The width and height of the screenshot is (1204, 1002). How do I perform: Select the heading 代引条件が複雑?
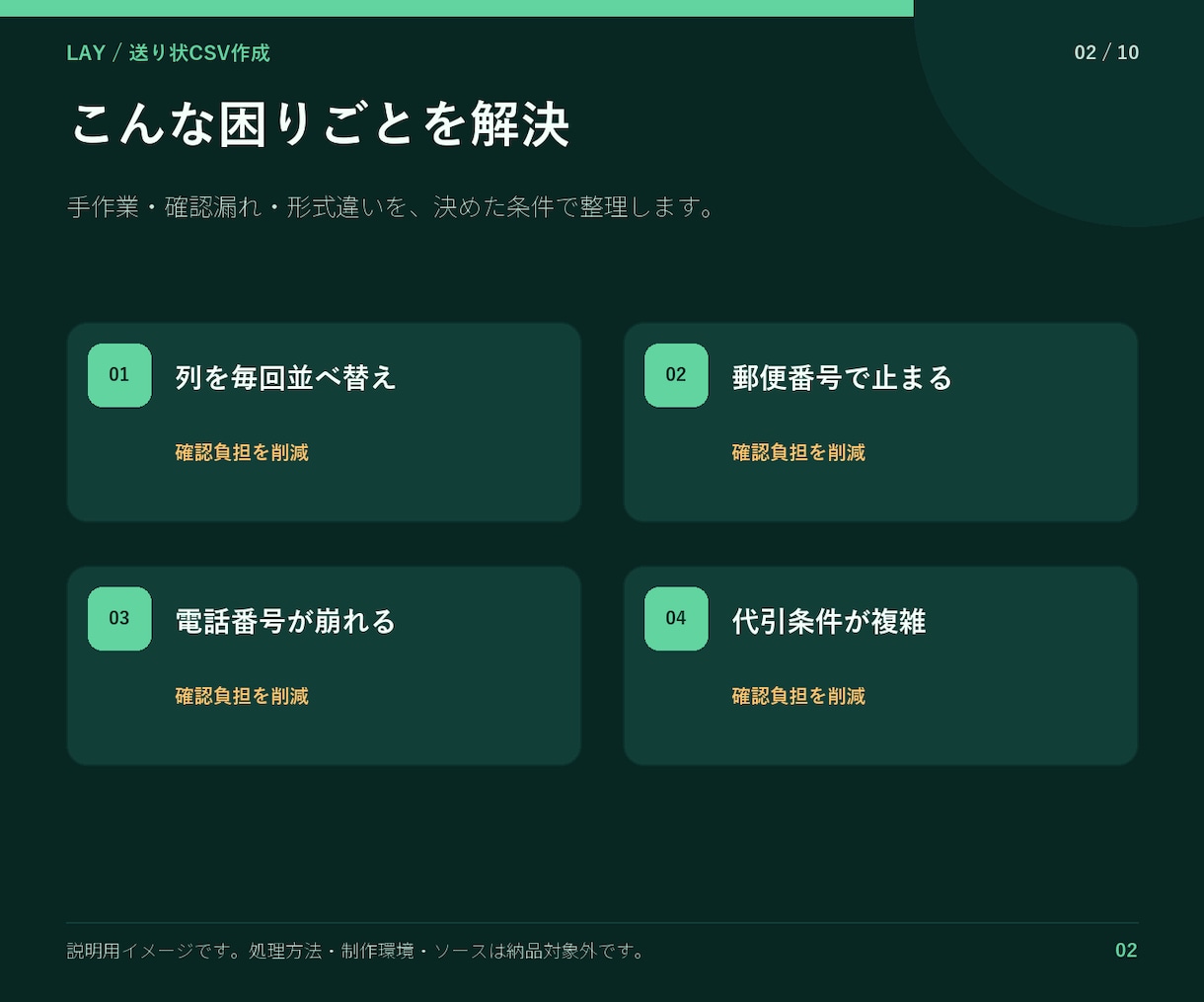coord(829,621)
